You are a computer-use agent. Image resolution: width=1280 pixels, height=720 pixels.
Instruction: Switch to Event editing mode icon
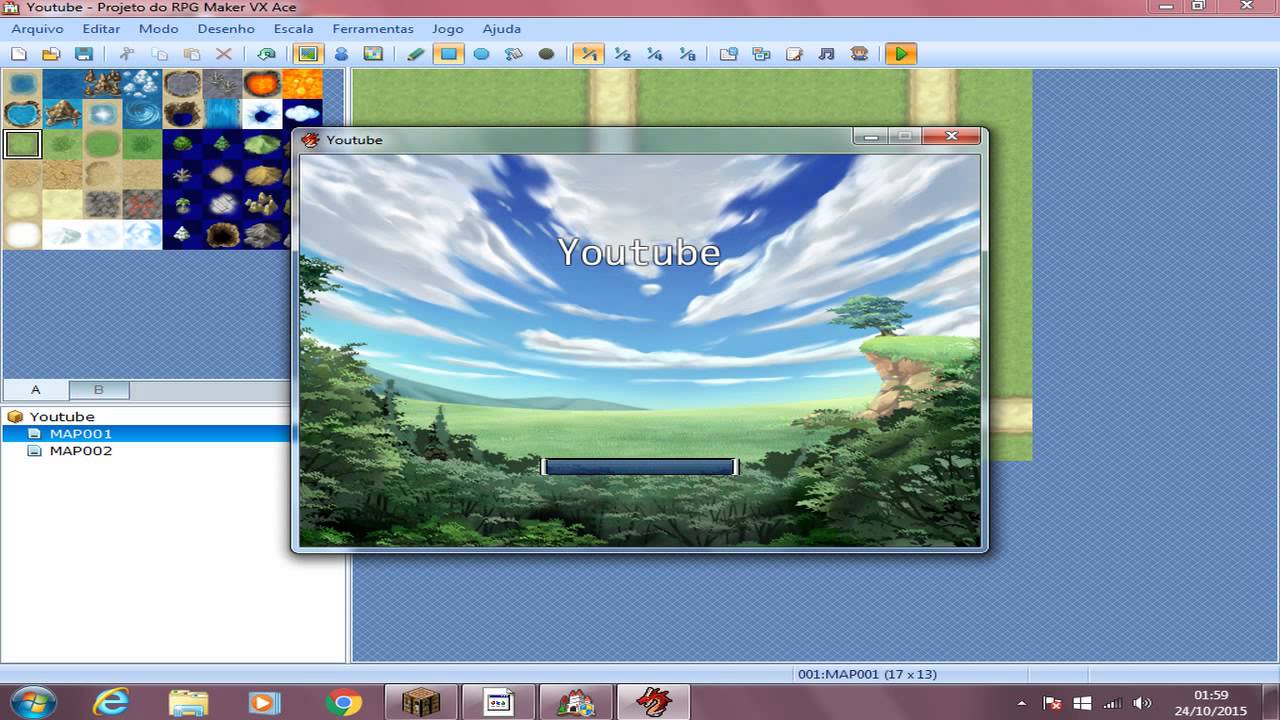tap(341, 54)
